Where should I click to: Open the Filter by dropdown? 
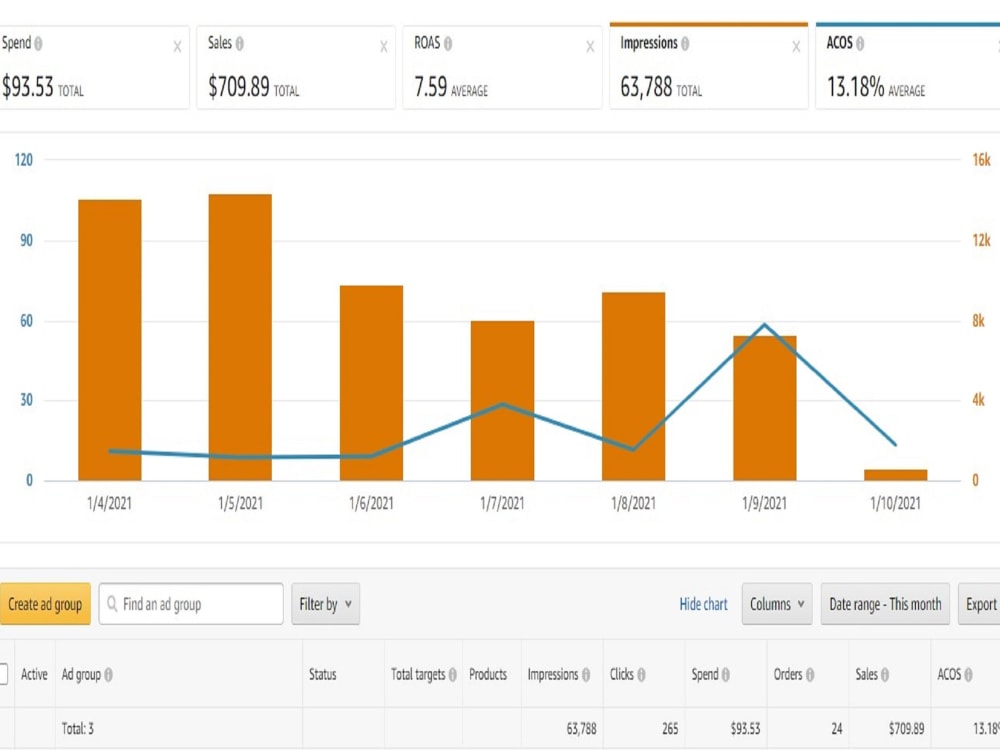tap(325, 604)
